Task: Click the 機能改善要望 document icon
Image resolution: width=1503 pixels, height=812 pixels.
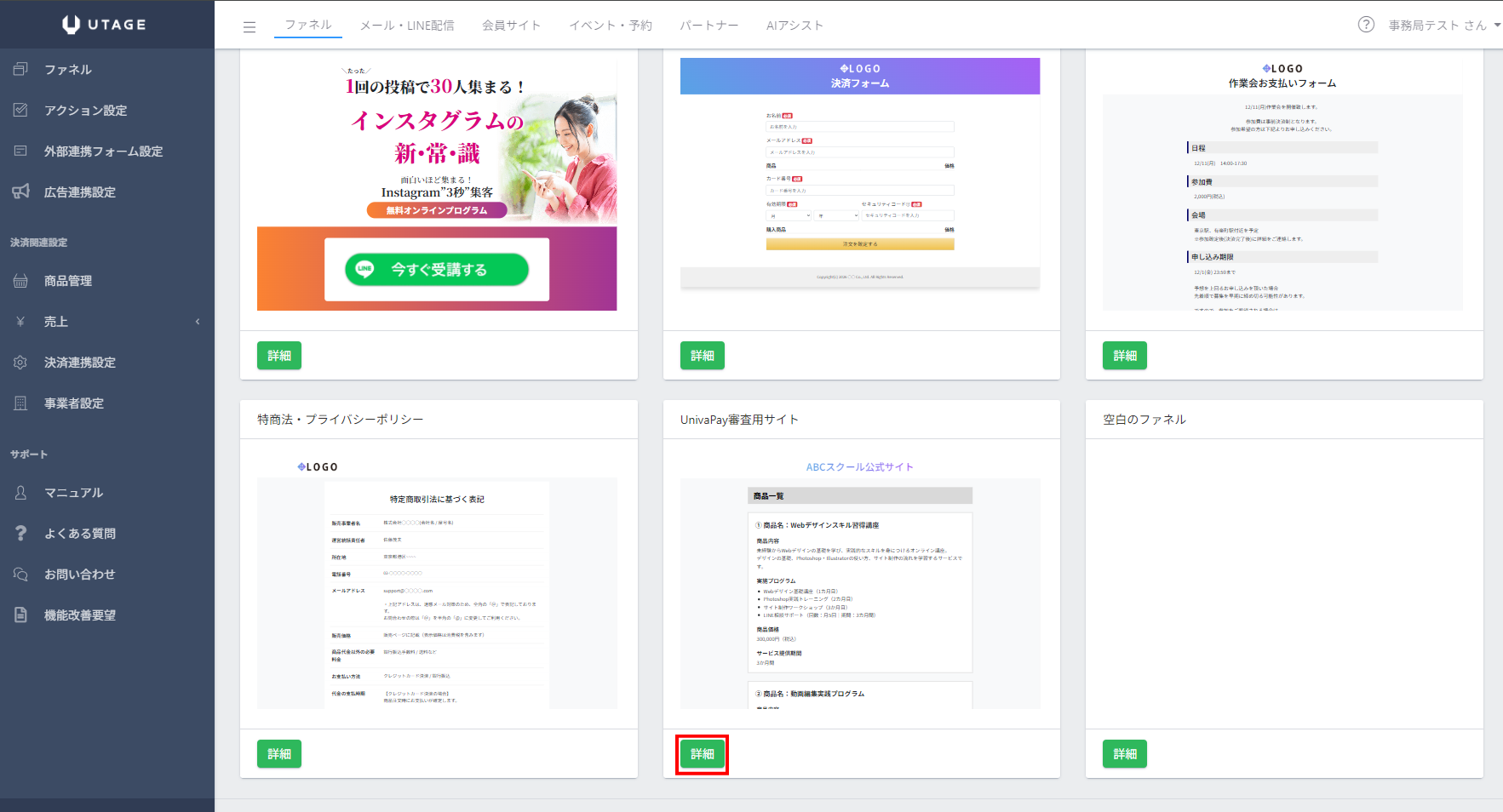Action: (21, 615)
